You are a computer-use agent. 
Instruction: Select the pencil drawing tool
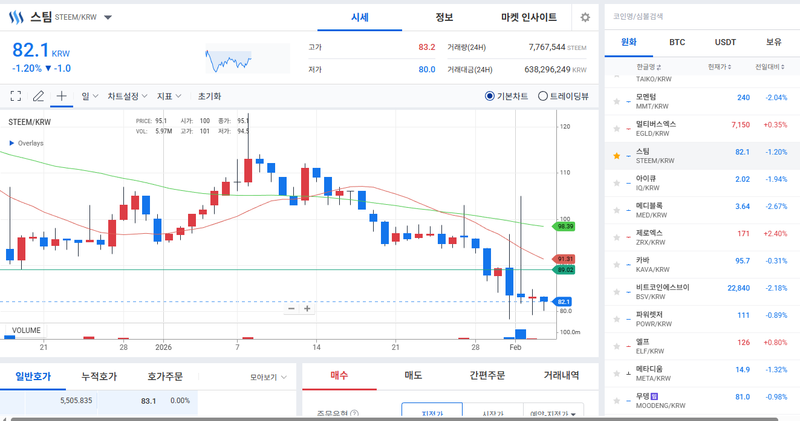tap(38, 97)
